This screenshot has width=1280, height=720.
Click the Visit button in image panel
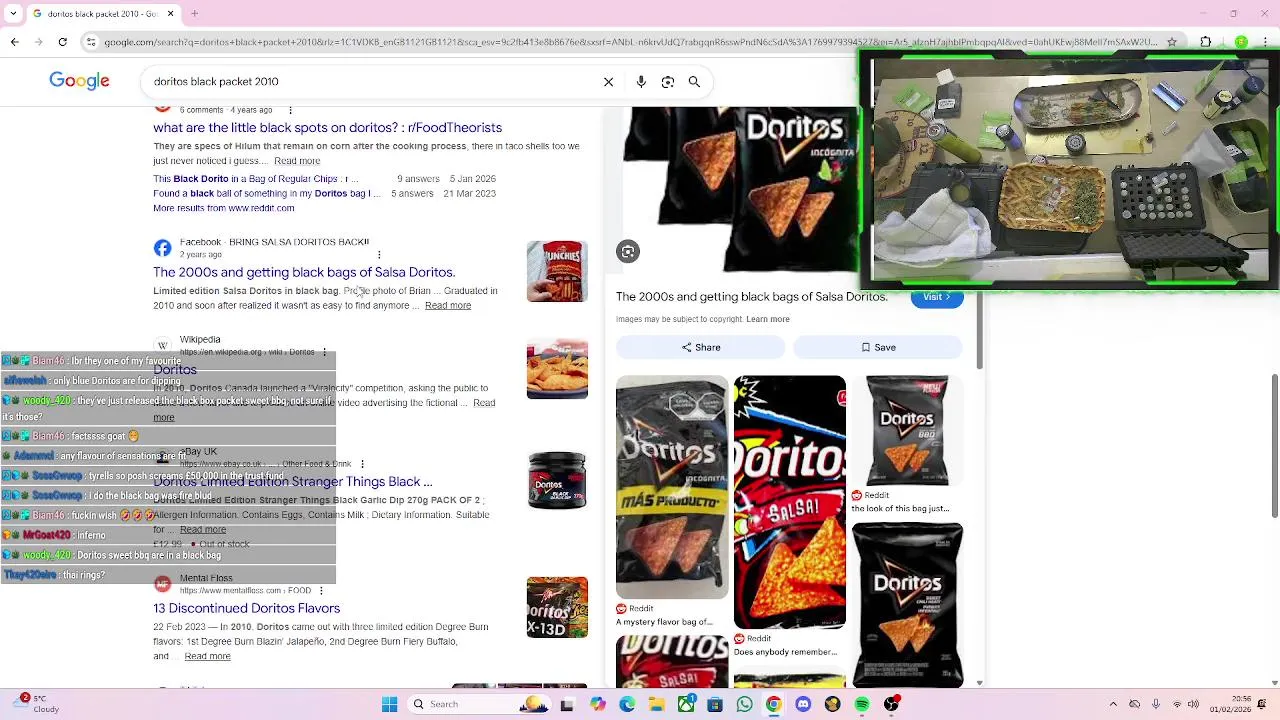tap(937, 297)
